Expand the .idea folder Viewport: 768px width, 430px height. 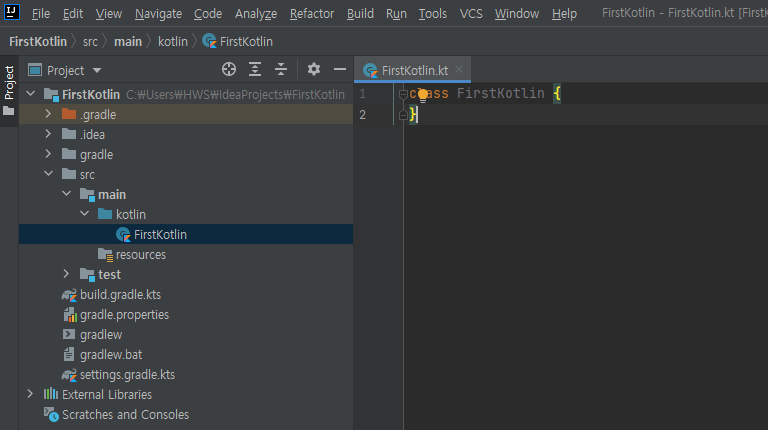coord(48,134)
